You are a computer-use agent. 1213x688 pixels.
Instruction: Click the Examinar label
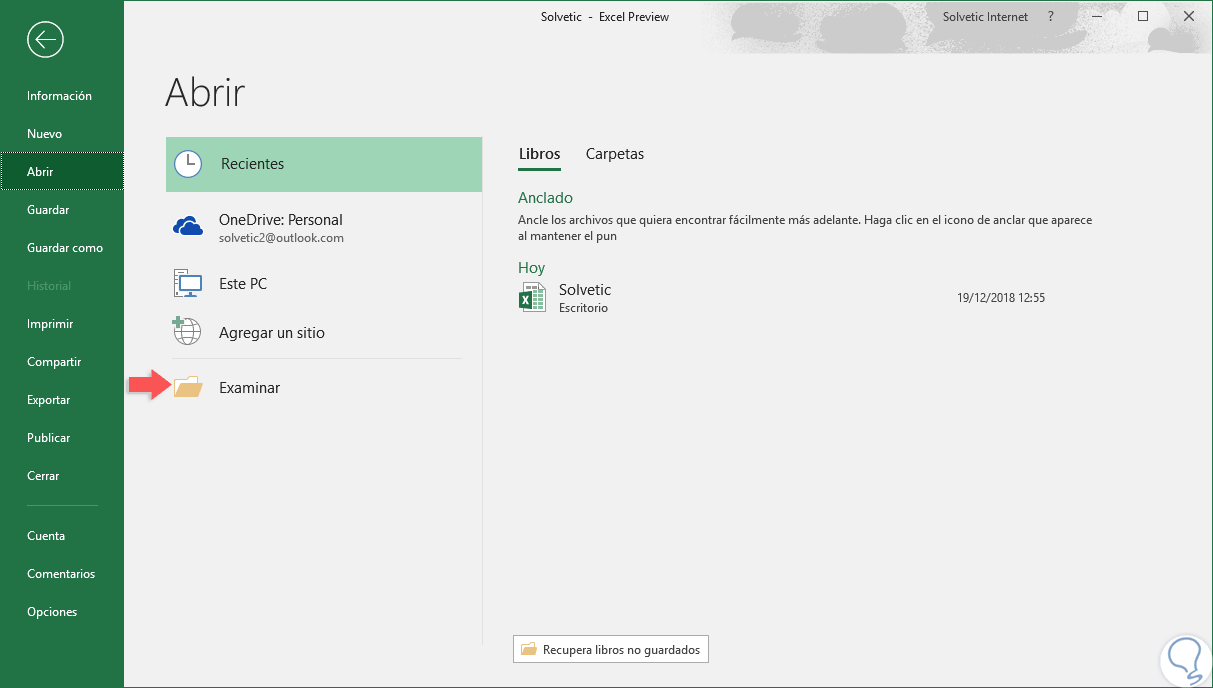click(x=250, y=388)
